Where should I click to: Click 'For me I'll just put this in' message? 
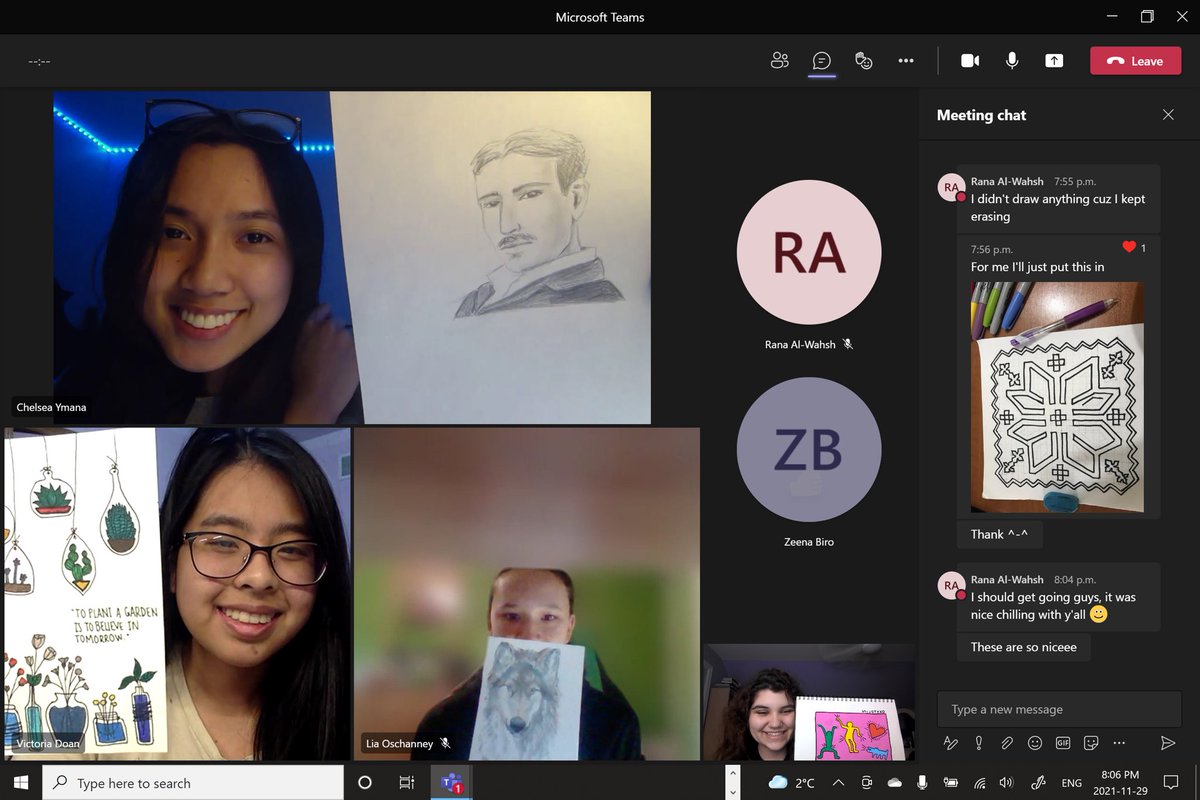[1037, 267]
